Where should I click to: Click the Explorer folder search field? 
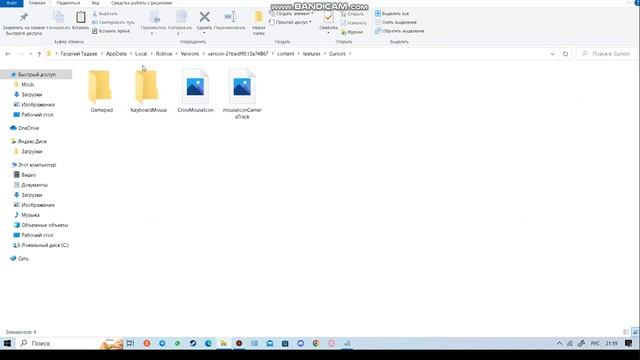(607, 54)
